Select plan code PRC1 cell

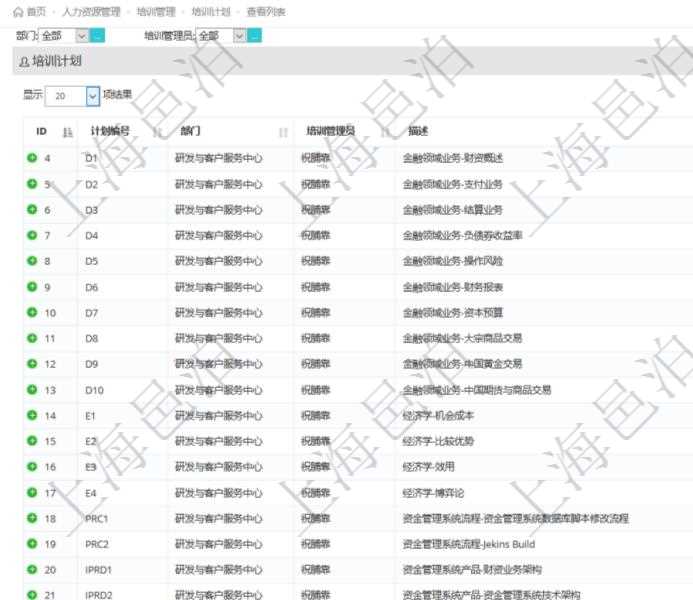96,518
